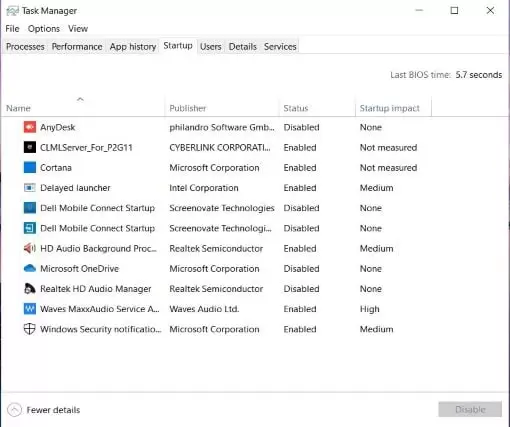Sort by the Publisher column header
The height and width of the screenshot is (427, 510).
click(x=222, y=108)
